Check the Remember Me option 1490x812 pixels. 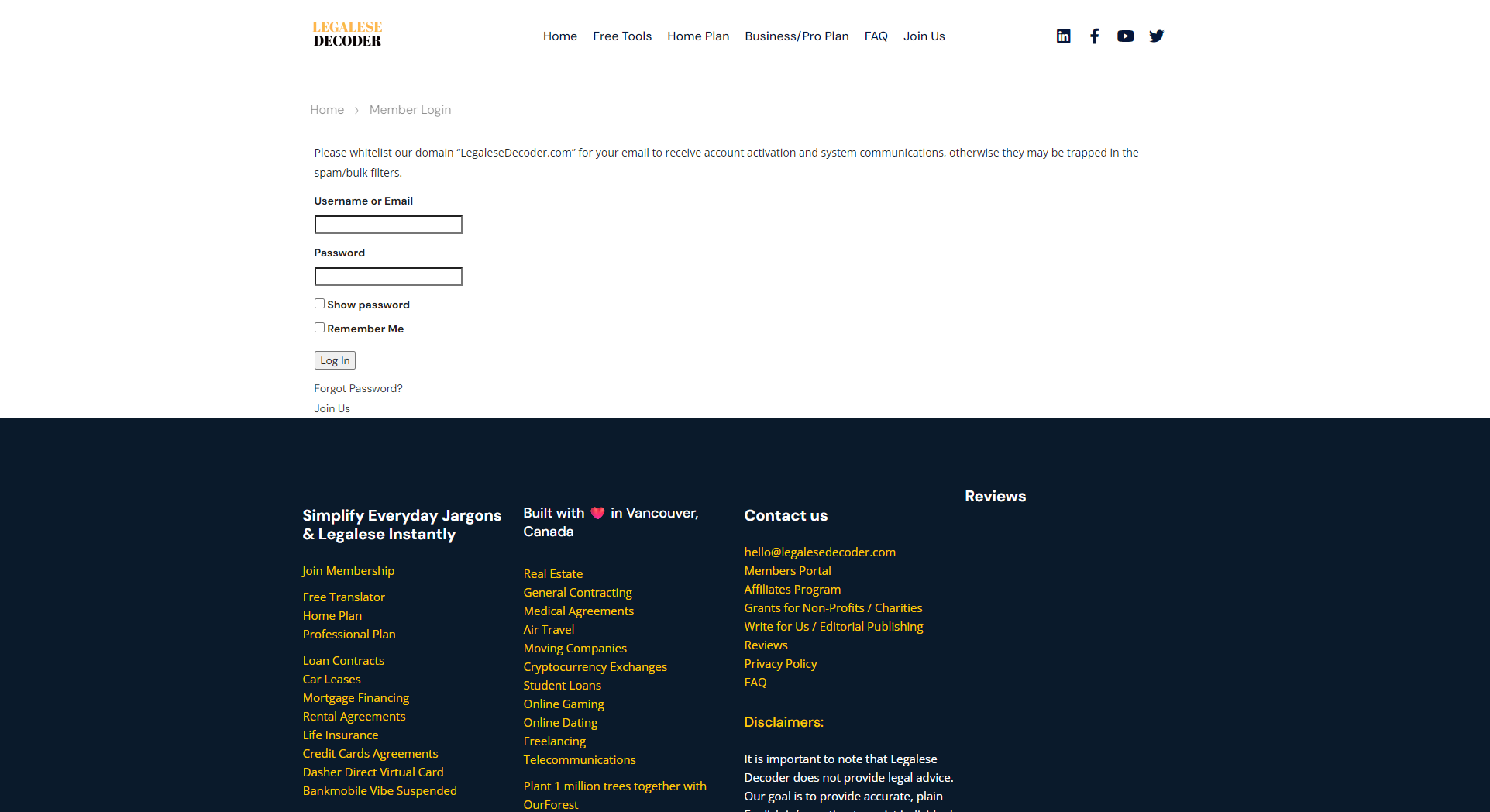(x=318, y=327)
